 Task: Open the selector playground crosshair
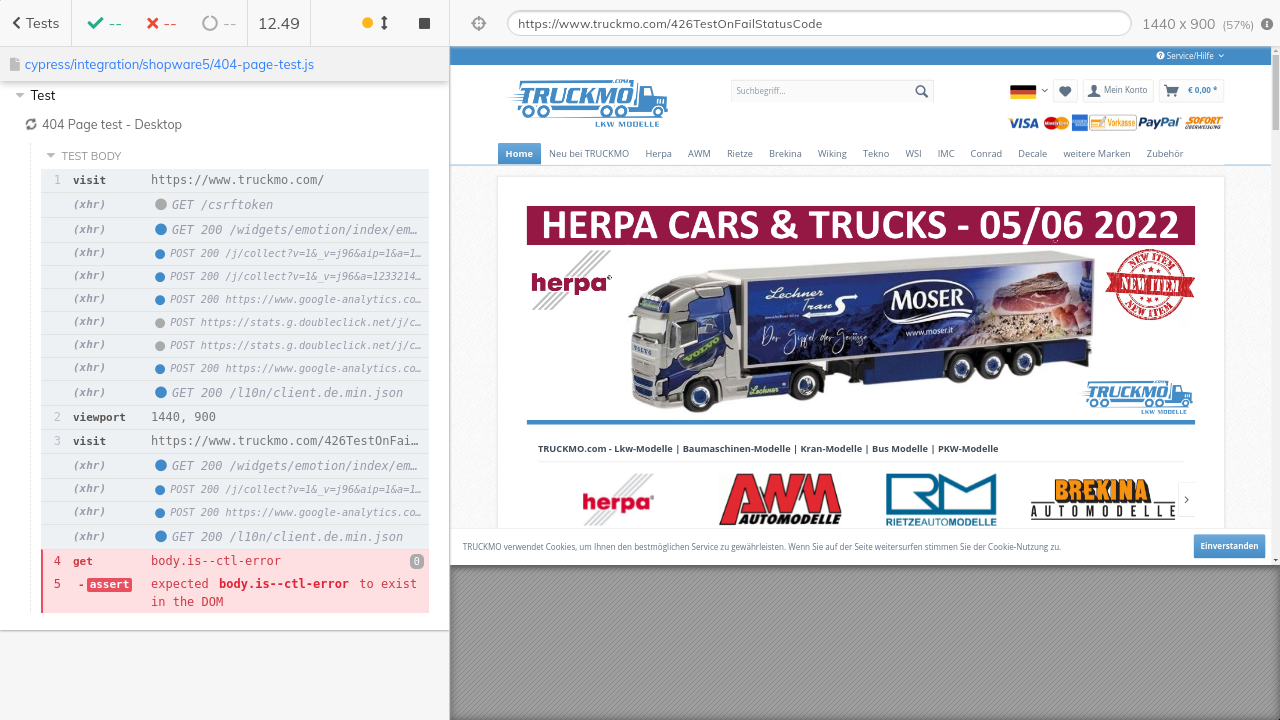pos(478,23)
